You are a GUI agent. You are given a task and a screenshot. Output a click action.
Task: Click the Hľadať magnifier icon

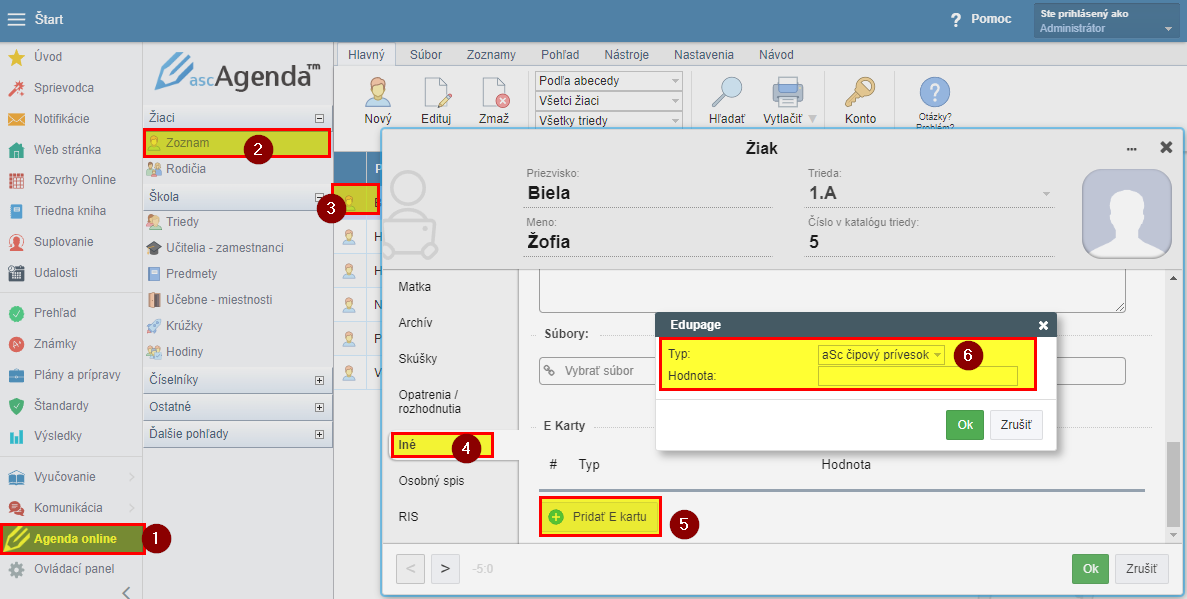click(x=727, y=92)
